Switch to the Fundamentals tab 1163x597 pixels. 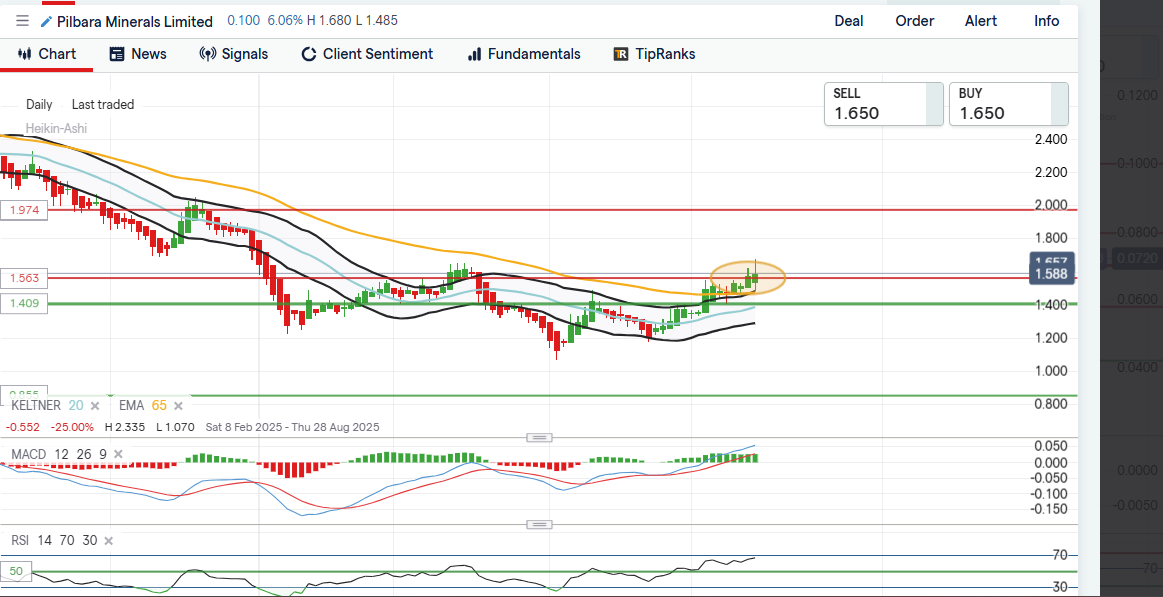(524, 54)
